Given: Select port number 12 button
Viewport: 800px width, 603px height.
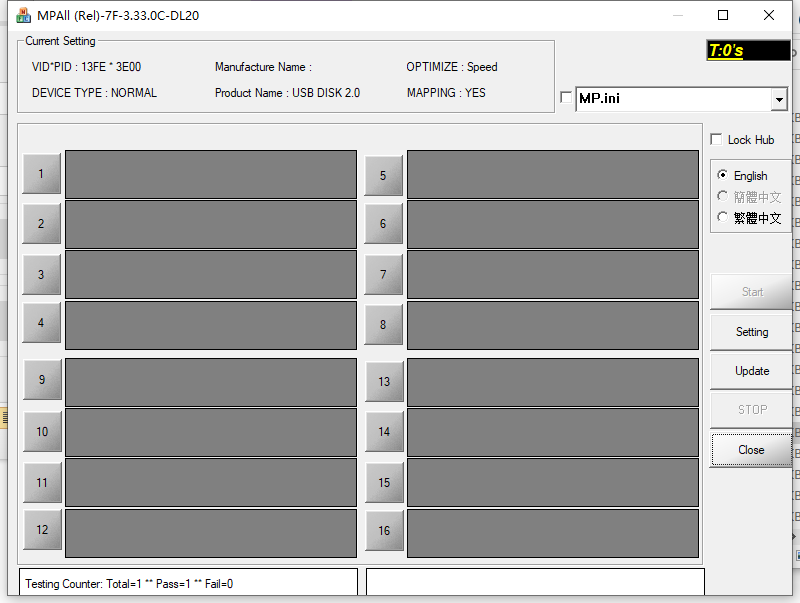Looking at the screenshot, I should (x=42, y=530).
